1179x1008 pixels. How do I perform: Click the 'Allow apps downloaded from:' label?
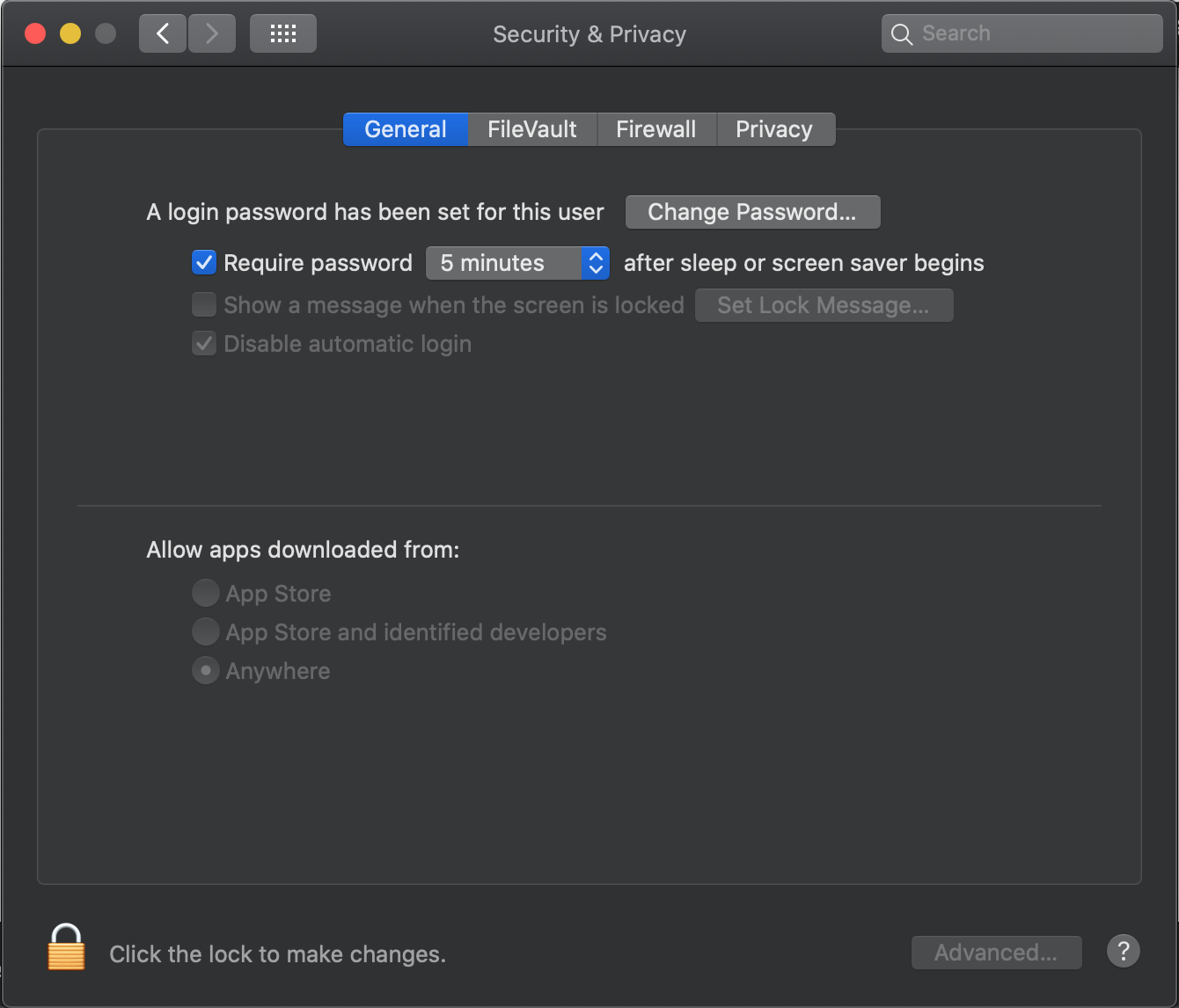coord(303,550)
